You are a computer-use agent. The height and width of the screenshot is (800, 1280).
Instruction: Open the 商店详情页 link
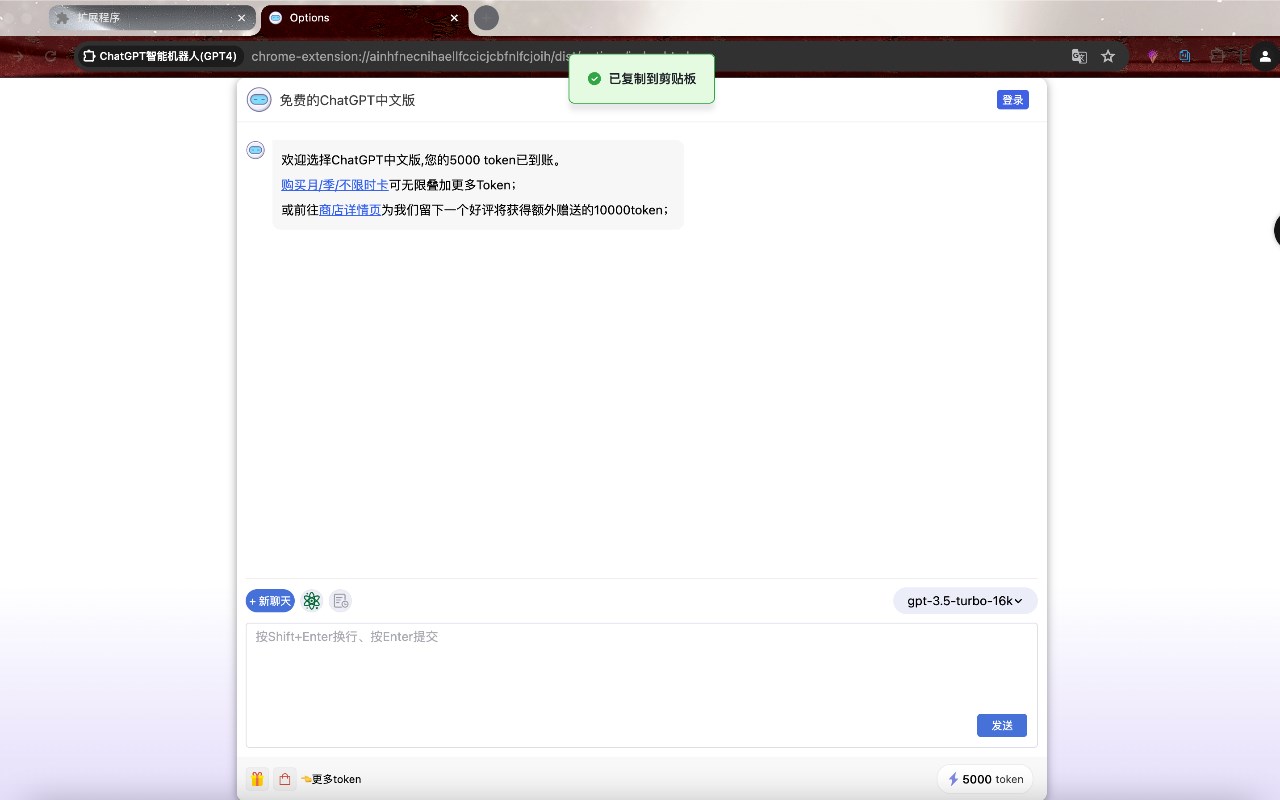pyautogui.click(x=350, y=210)
